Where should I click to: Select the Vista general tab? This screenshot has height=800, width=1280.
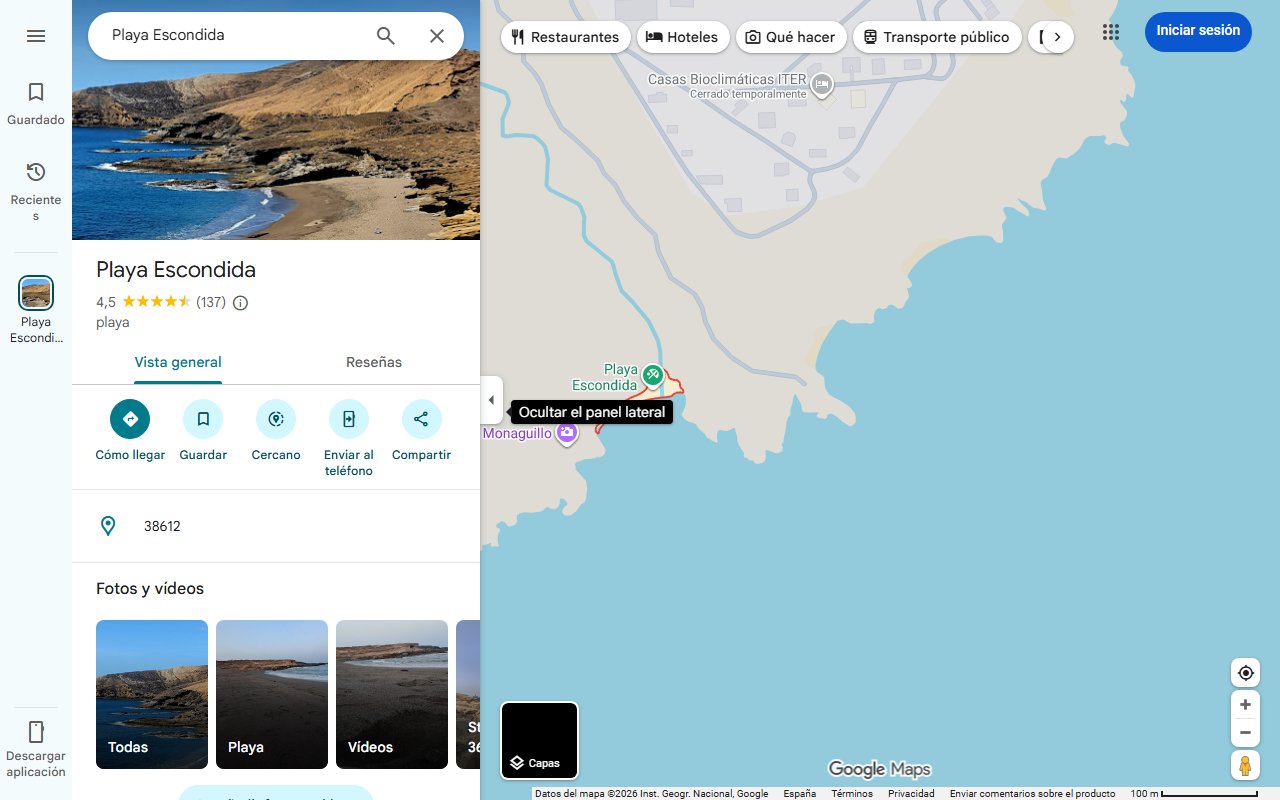(178, 362)
